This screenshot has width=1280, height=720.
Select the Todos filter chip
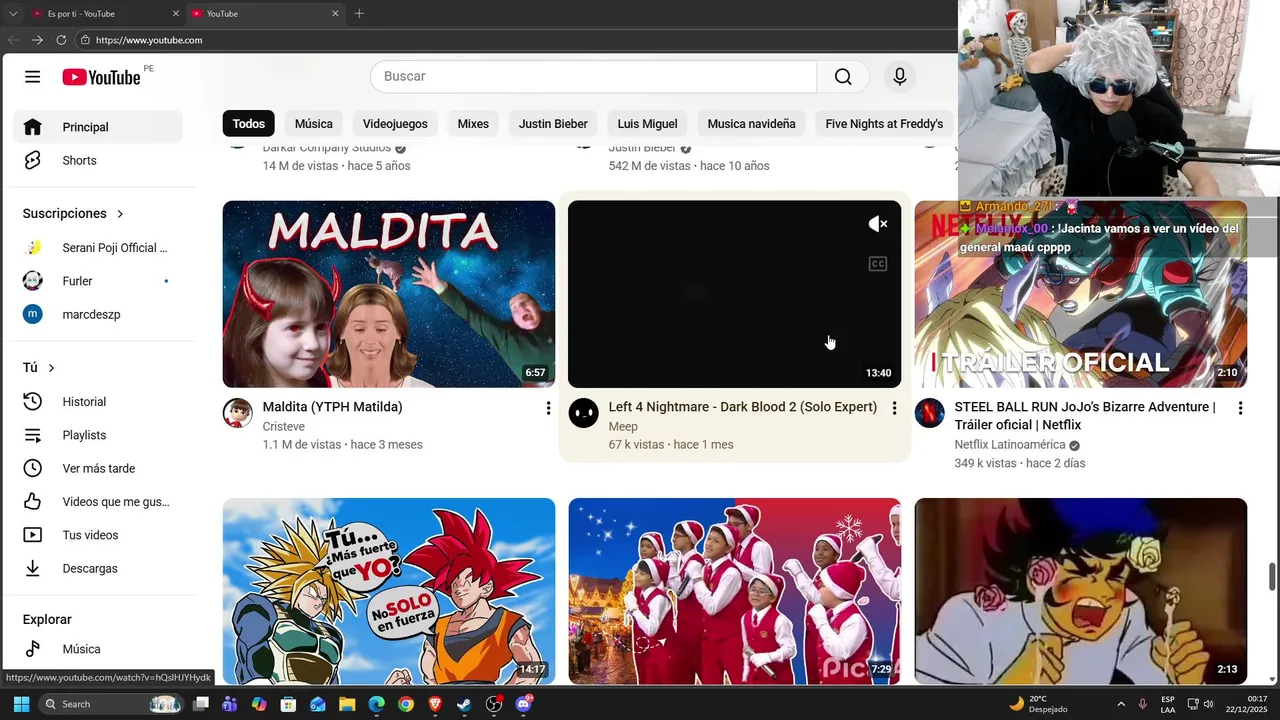(249, 124)
